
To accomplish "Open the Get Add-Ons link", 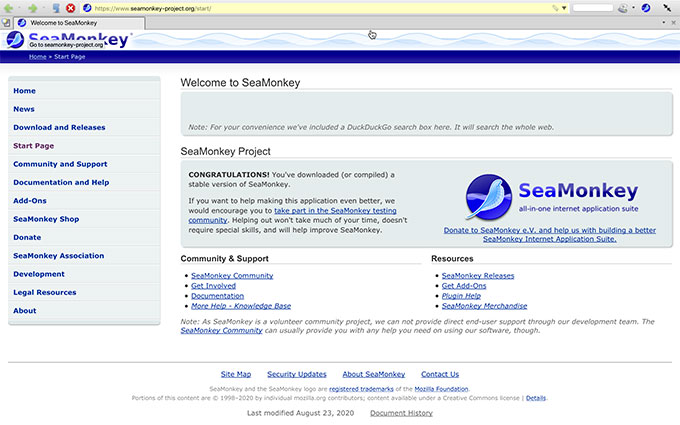I will tap(464, 286).
